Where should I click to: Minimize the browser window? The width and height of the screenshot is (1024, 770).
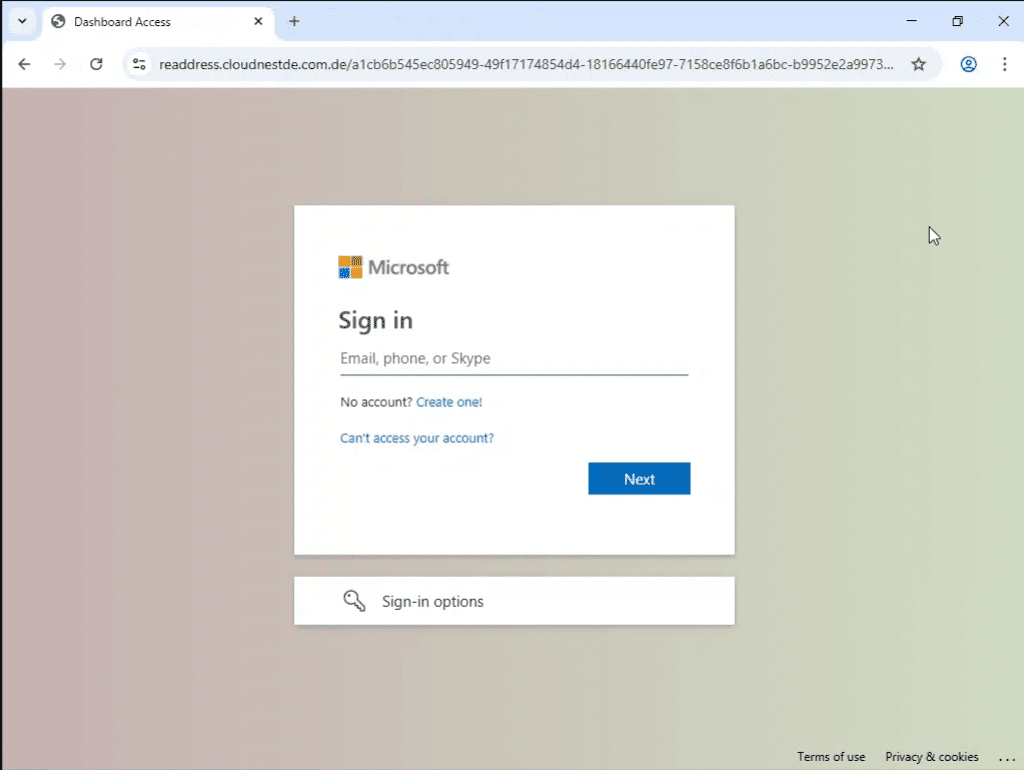click(x=912, y=21)
